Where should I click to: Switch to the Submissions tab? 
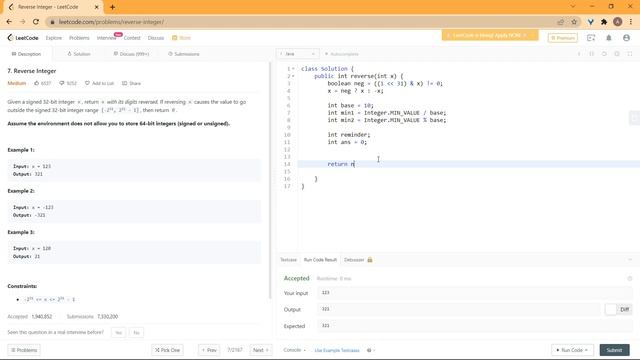click(x=184, y=54)
